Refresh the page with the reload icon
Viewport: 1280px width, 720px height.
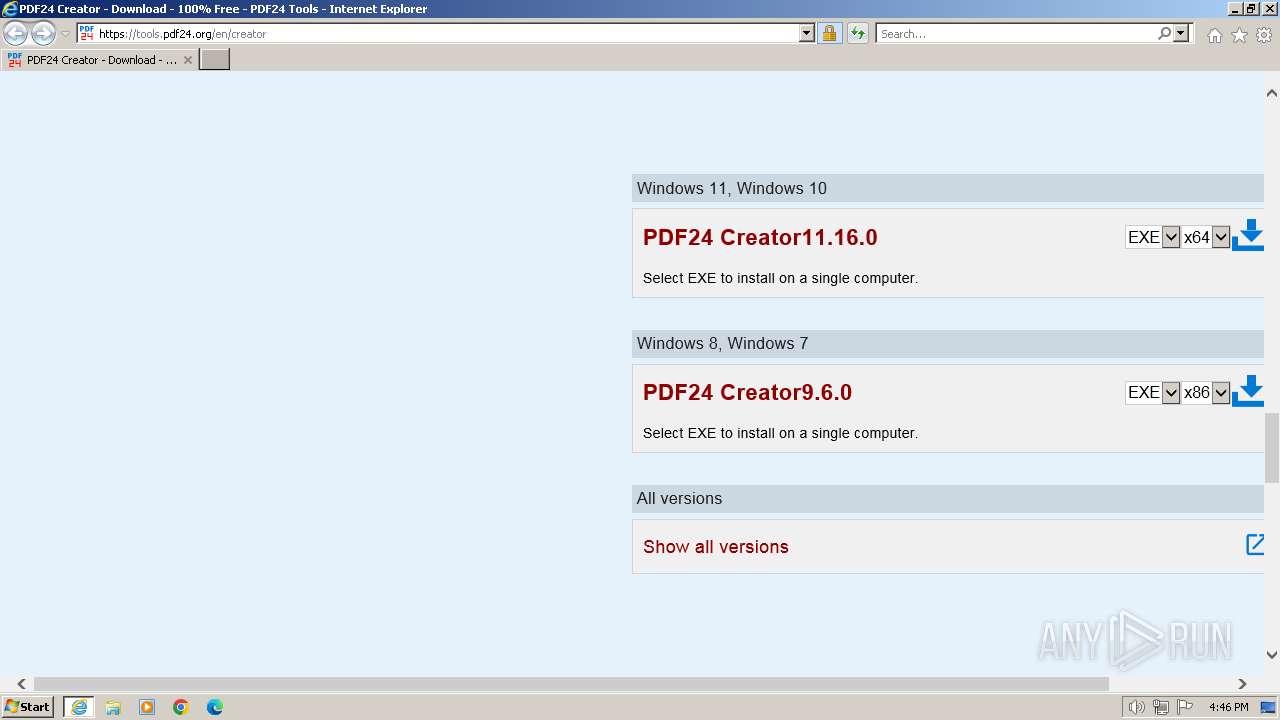(858, 33)
